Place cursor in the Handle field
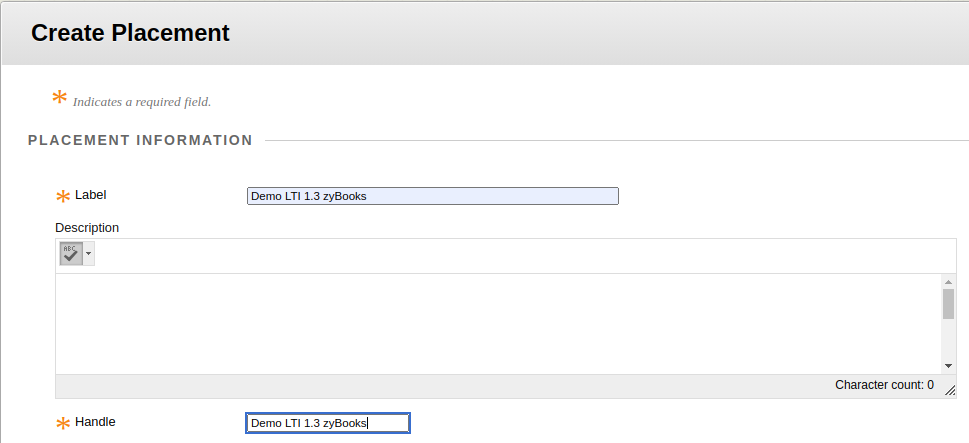Image resolution: width=969 pixels, height=443 pixels. click(328, 423)
